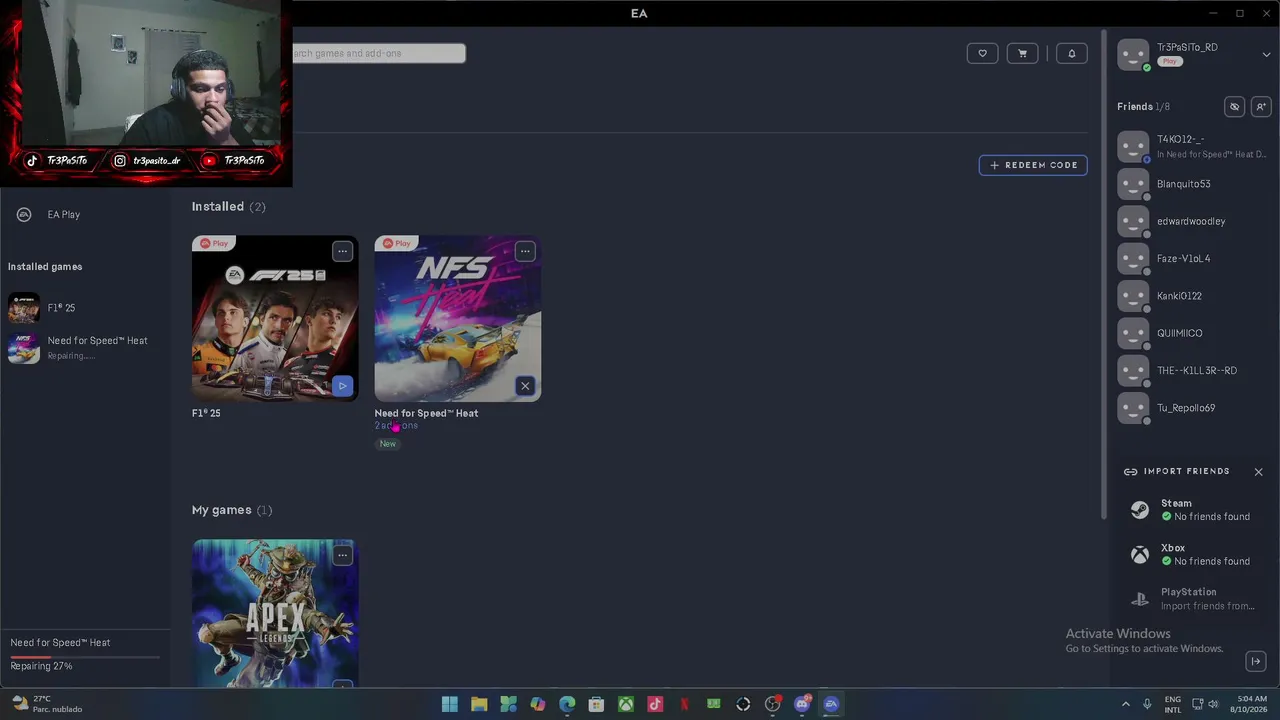Click the Steam import friends icon
Screen dimensions: 1280x720
tap(1140, 510)
